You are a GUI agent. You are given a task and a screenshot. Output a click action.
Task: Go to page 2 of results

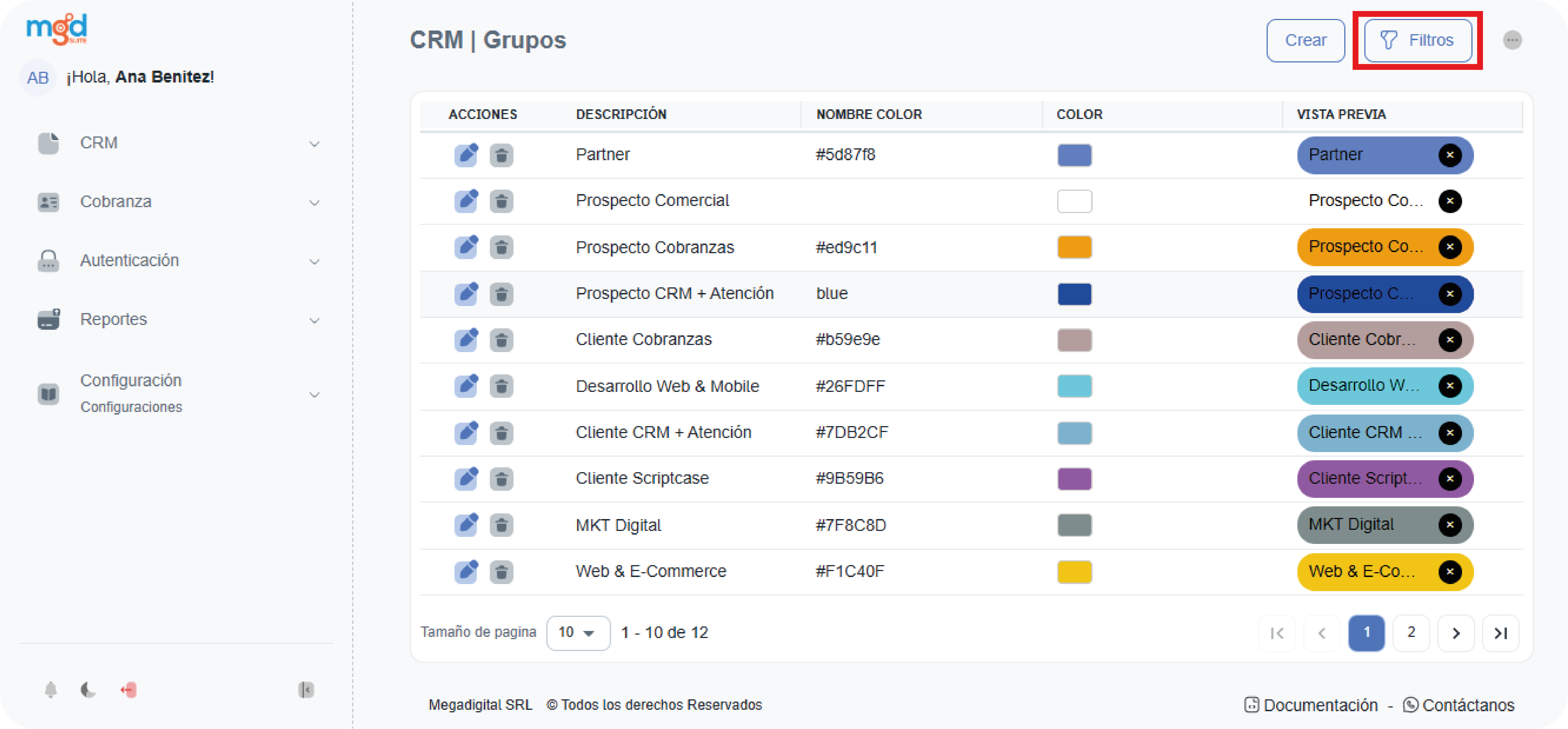pos(1410,632)
